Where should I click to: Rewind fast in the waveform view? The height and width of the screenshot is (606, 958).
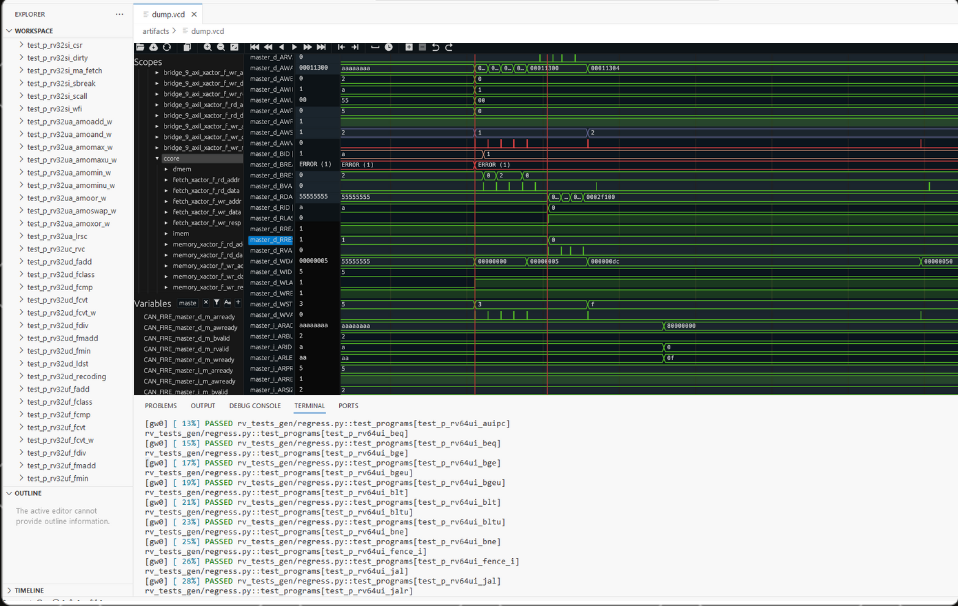pos(268,47)
